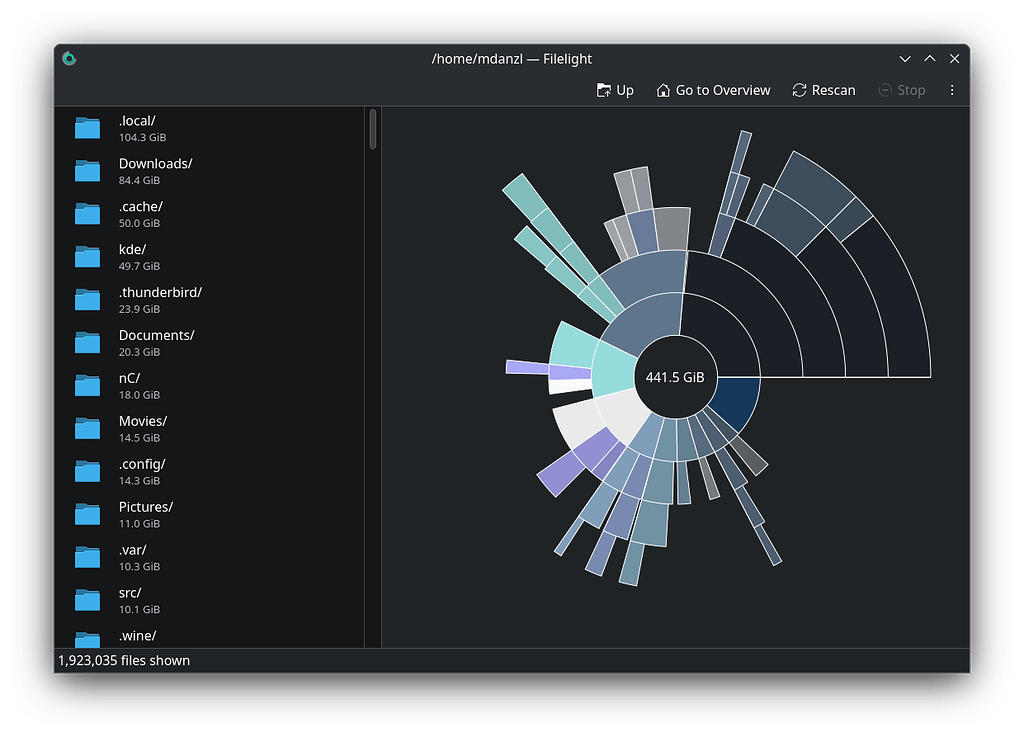The height and width of the screenshot is (736, 1024).
Task: Open the three-dot overflow menu
Action: click(x=952, y=90)
